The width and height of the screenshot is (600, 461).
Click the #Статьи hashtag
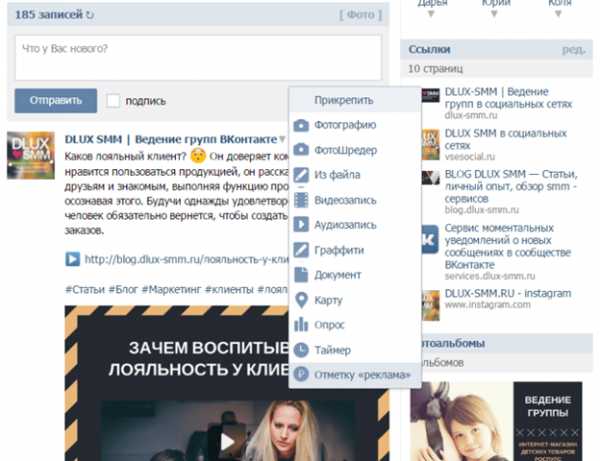[85, 289]
